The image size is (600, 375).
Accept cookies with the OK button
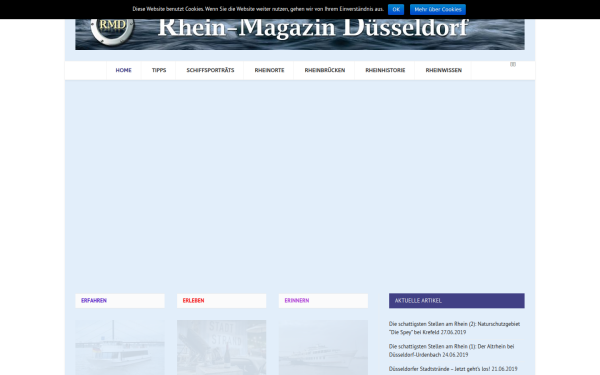(x=396, y=10)
